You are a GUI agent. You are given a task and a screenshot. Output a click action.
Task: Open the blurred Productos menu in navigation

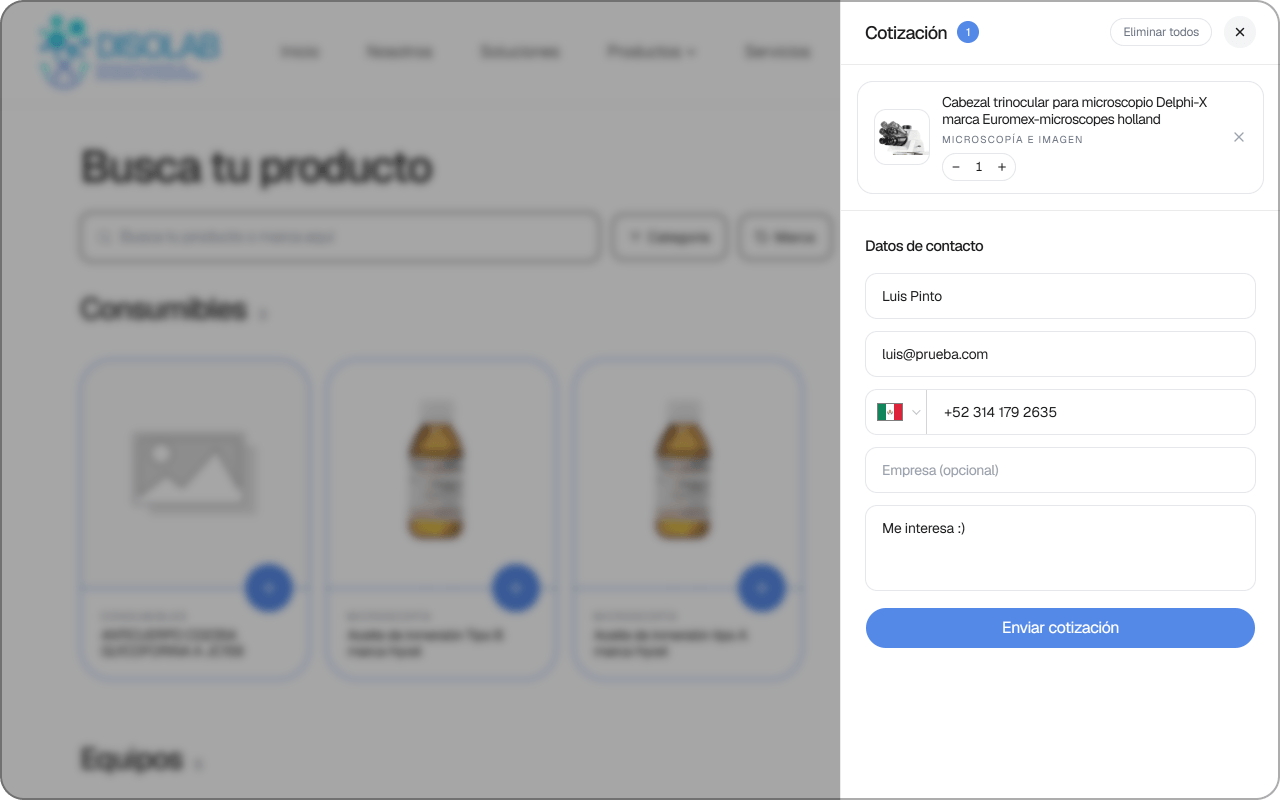click(651, 52)
